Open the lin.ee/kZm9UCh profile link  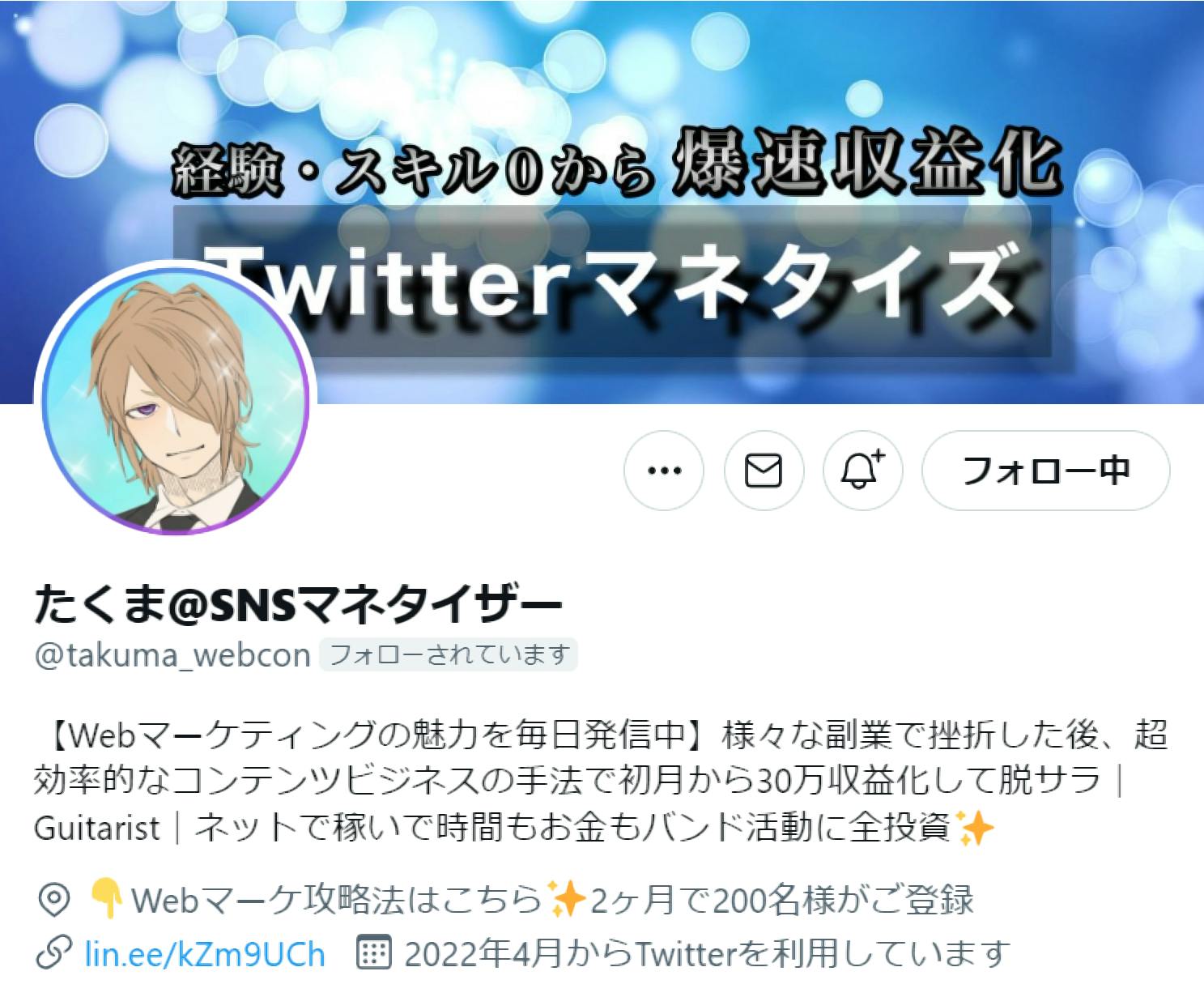tap(205, 955)
